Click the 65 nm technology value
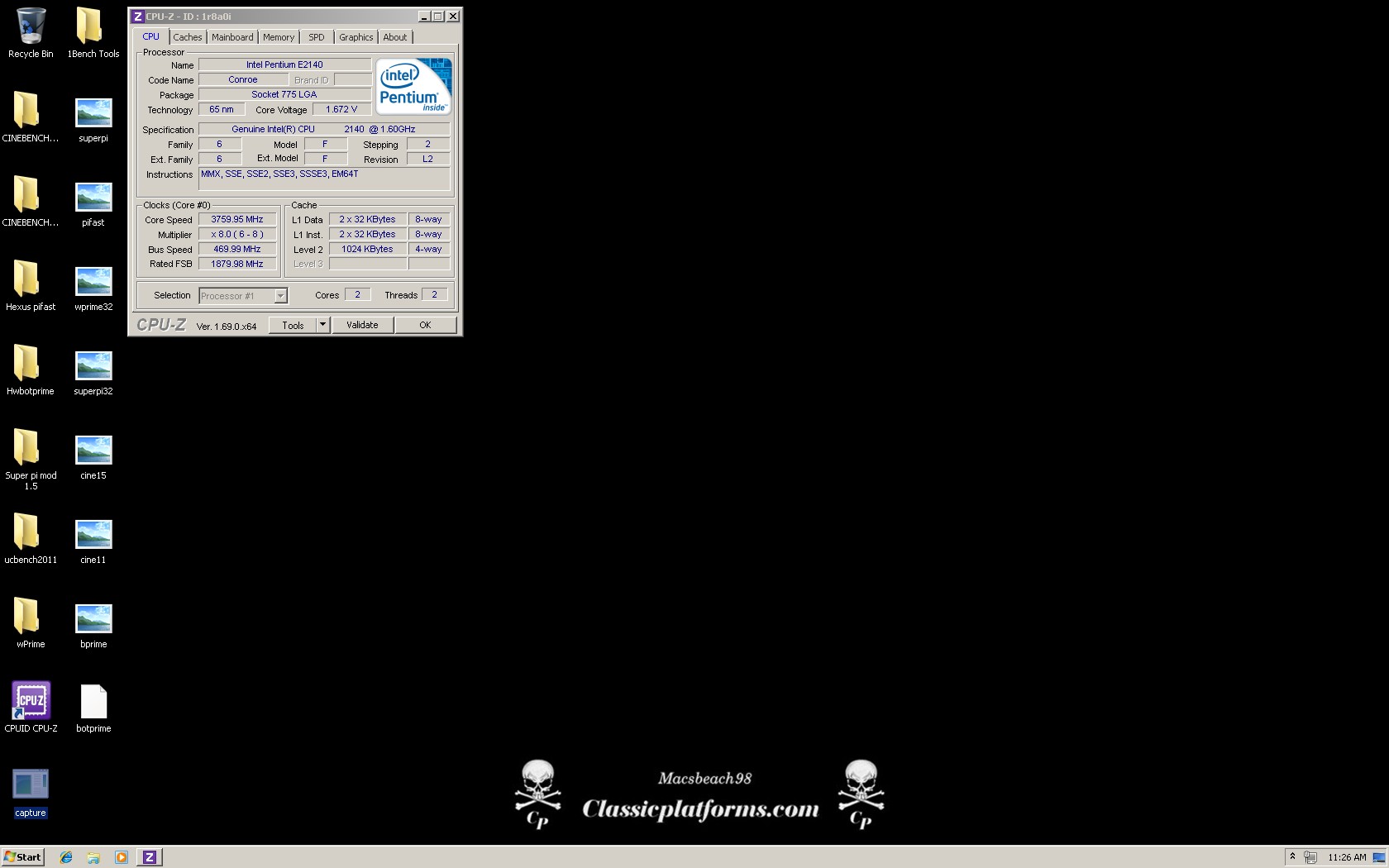Image resolution: width=1389 pixels, height=868 pixels. [x=221, y=109]
